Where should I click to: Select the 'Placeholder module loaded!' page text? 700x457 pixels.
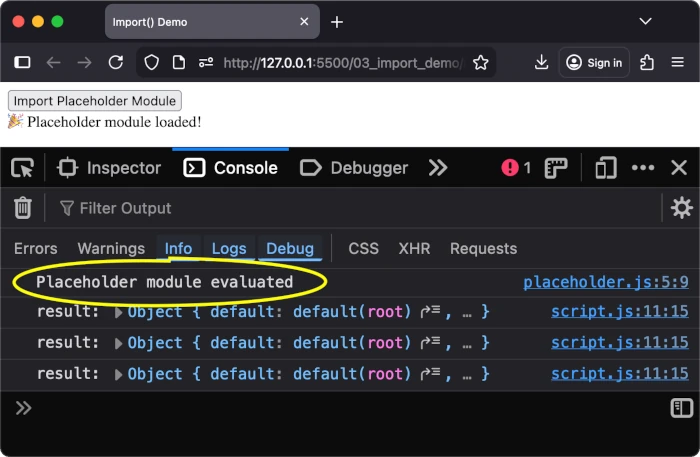[x=114, y=122]
